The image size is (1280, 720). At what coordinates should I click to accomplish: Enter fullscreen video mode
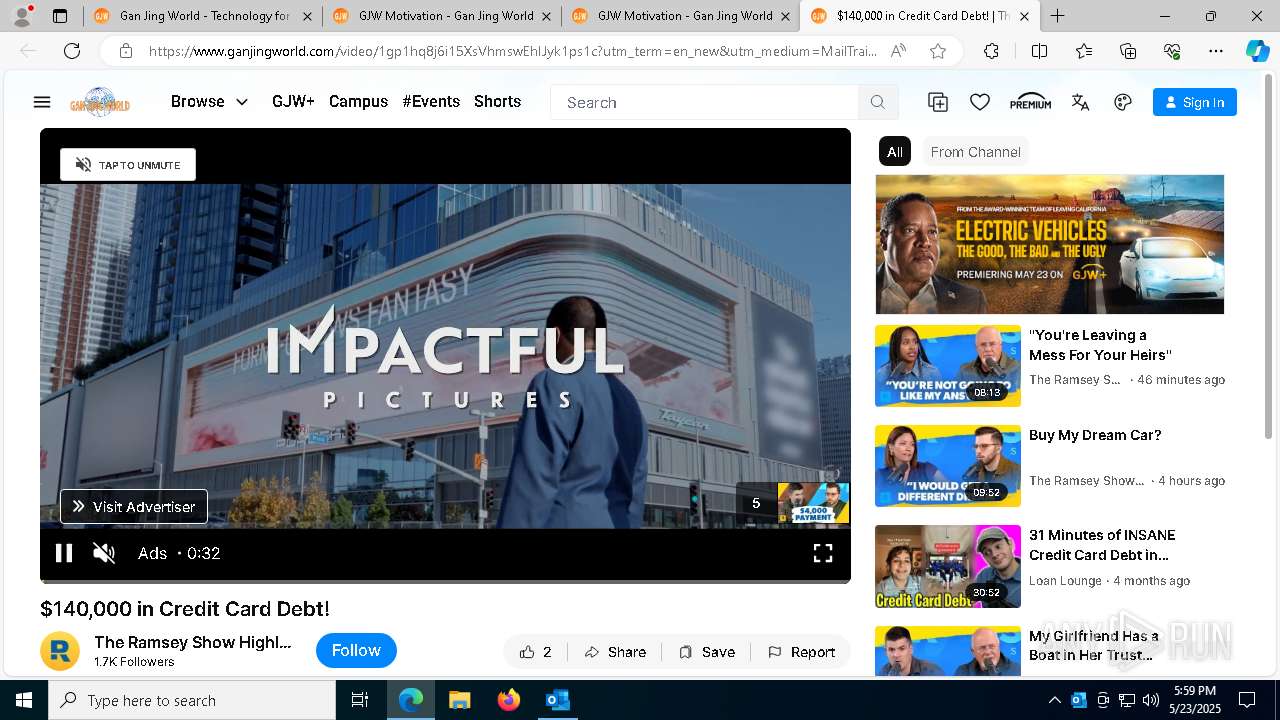point(823,553)
